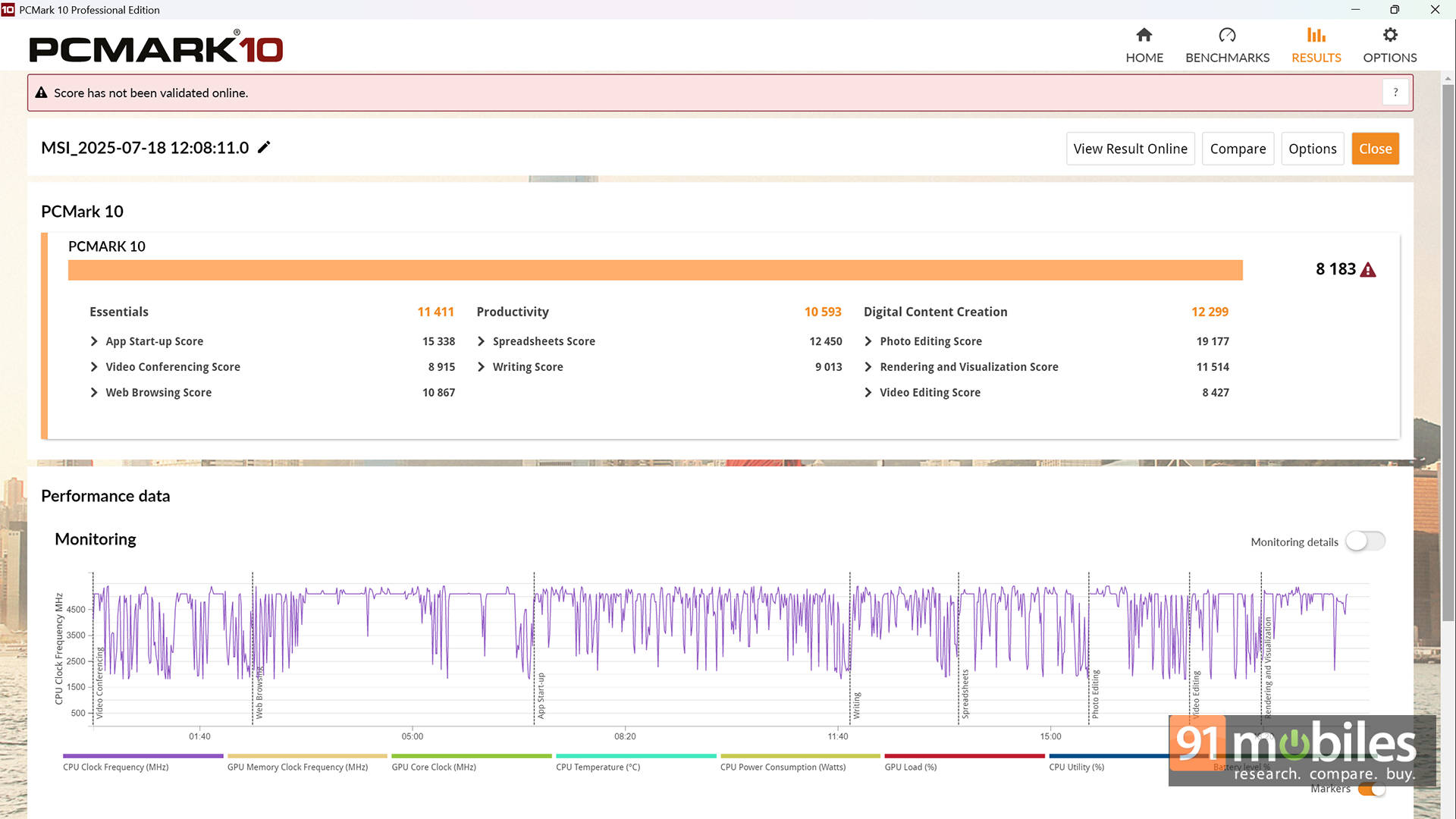1456x819 pixels.
Task: Click the Spreadsheets value 12 450
Action: pyautogui.click(x=826, y=341)
